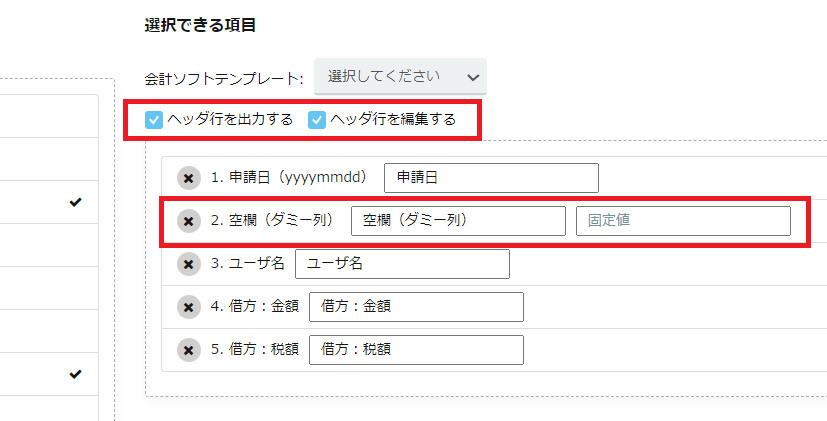Image resolution: width=827 pixels, height=421 pixels.
Task: Click the chevron arrow of 選択してください
Action: [473, 78]
